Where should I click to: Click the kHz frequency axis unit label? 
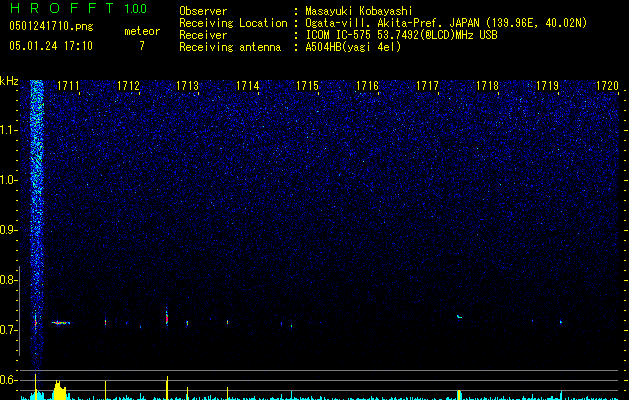pos(9,81)
